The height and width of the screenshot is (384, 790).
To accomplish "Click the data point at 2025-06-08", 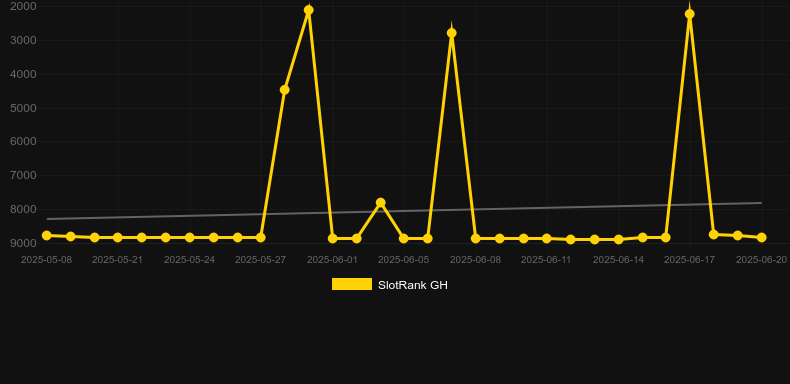I will click(476, 238).
